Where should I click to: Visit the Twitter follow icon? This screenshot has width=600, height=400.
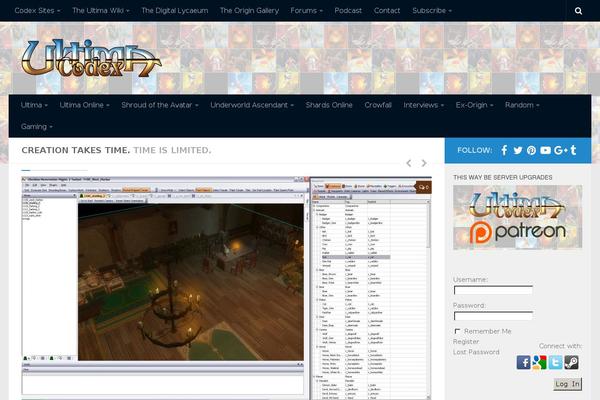(x=518, y=150)
